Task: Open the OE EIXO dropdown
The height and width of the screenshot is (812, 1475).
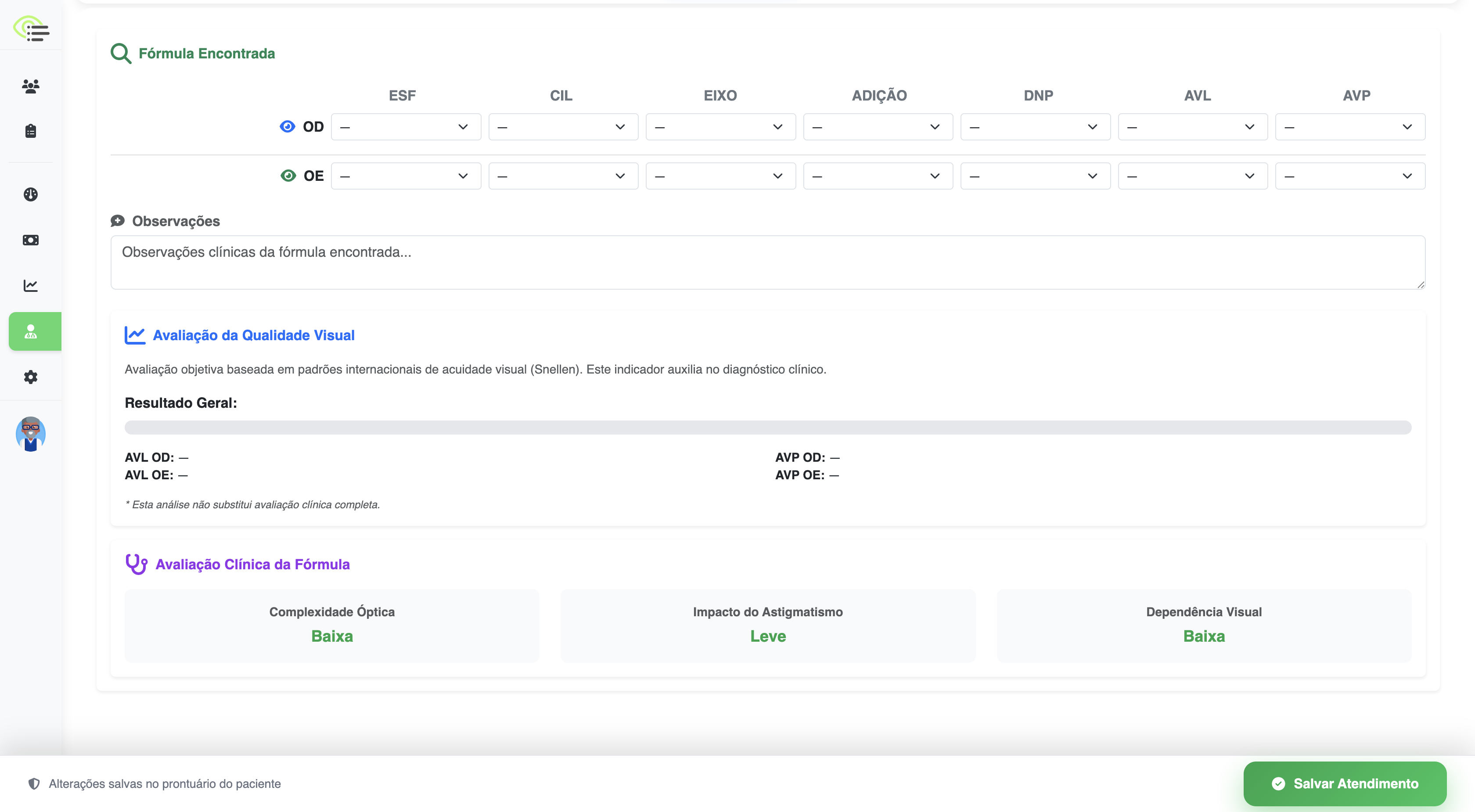Action: 720,176
